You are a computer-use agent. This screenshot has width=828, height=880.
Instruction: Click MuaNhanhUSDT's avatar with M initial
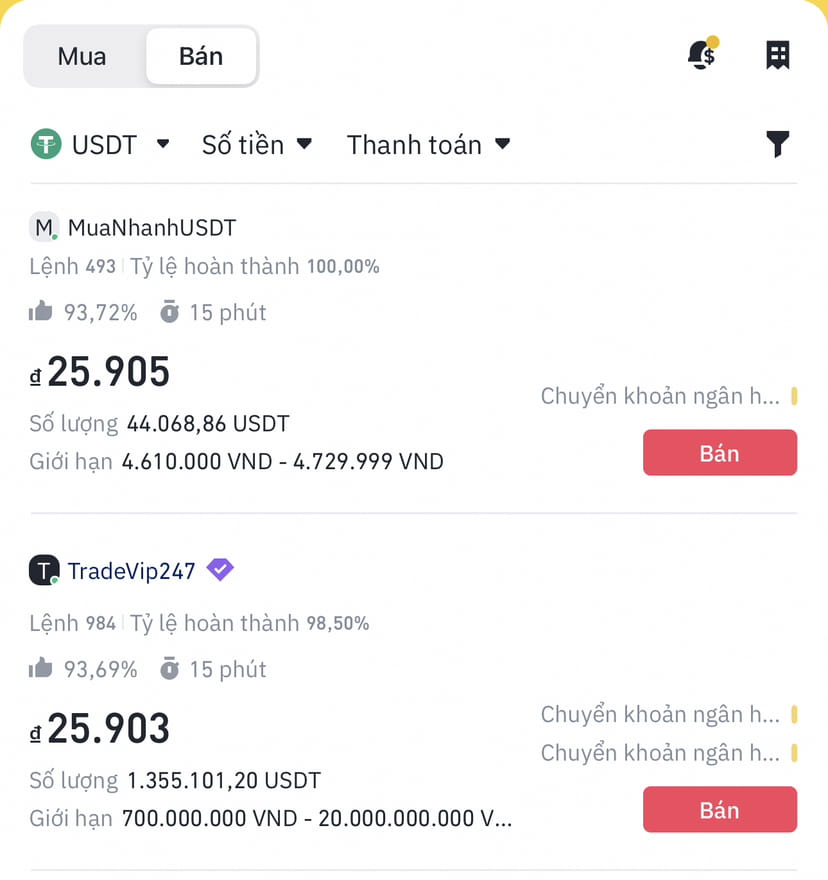[43, 227]
